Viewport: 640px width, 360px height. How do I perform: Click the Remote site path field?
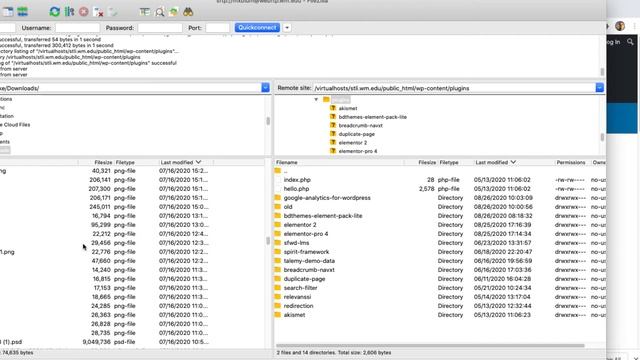[454, 88]
